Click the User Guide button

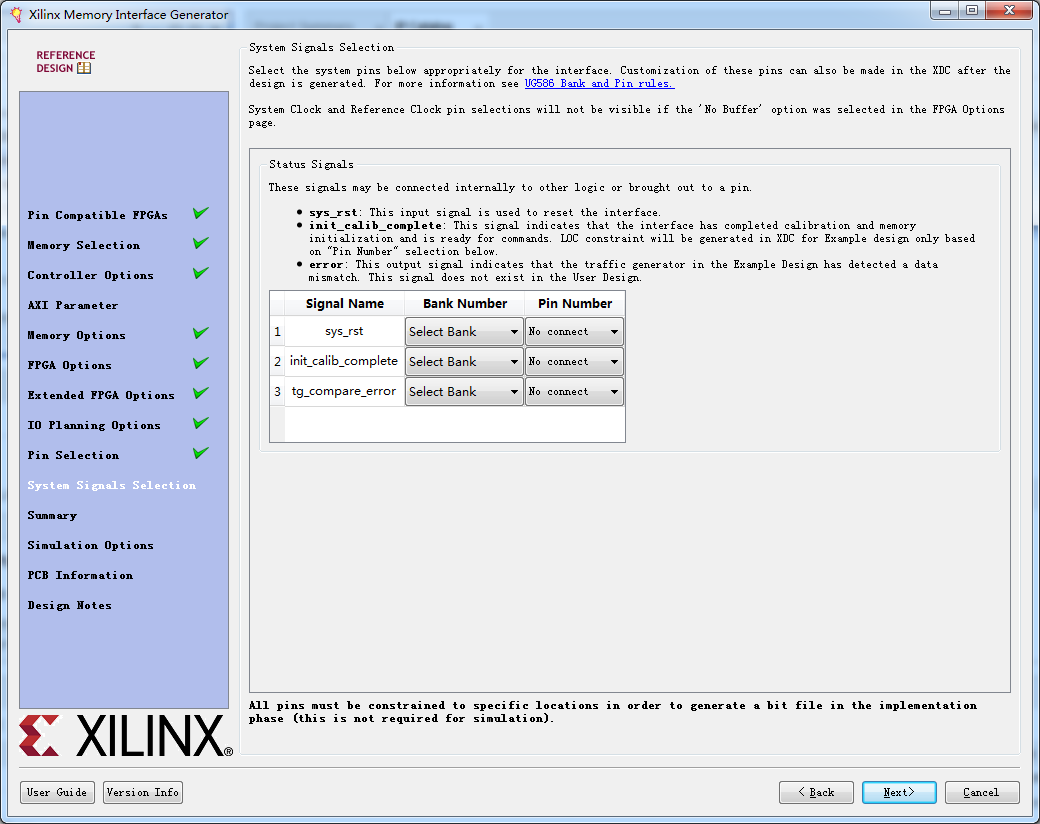(57, 792)
